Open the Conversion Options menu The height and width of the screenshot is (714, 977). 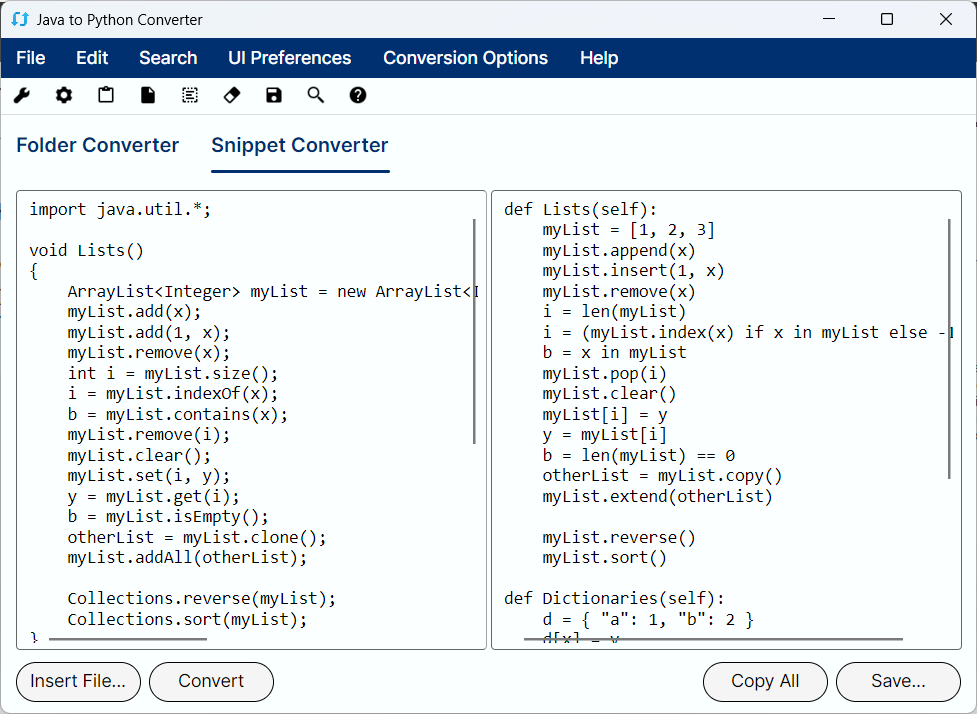coord(465,58)
